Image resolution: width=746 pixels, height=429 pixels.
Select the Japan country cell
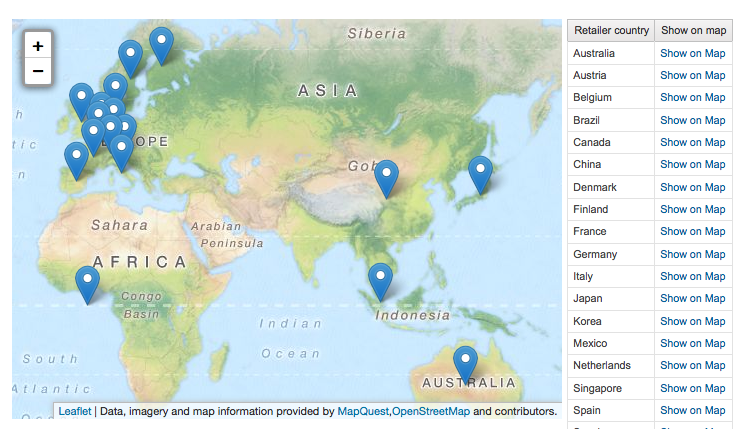tap(611, 298)
